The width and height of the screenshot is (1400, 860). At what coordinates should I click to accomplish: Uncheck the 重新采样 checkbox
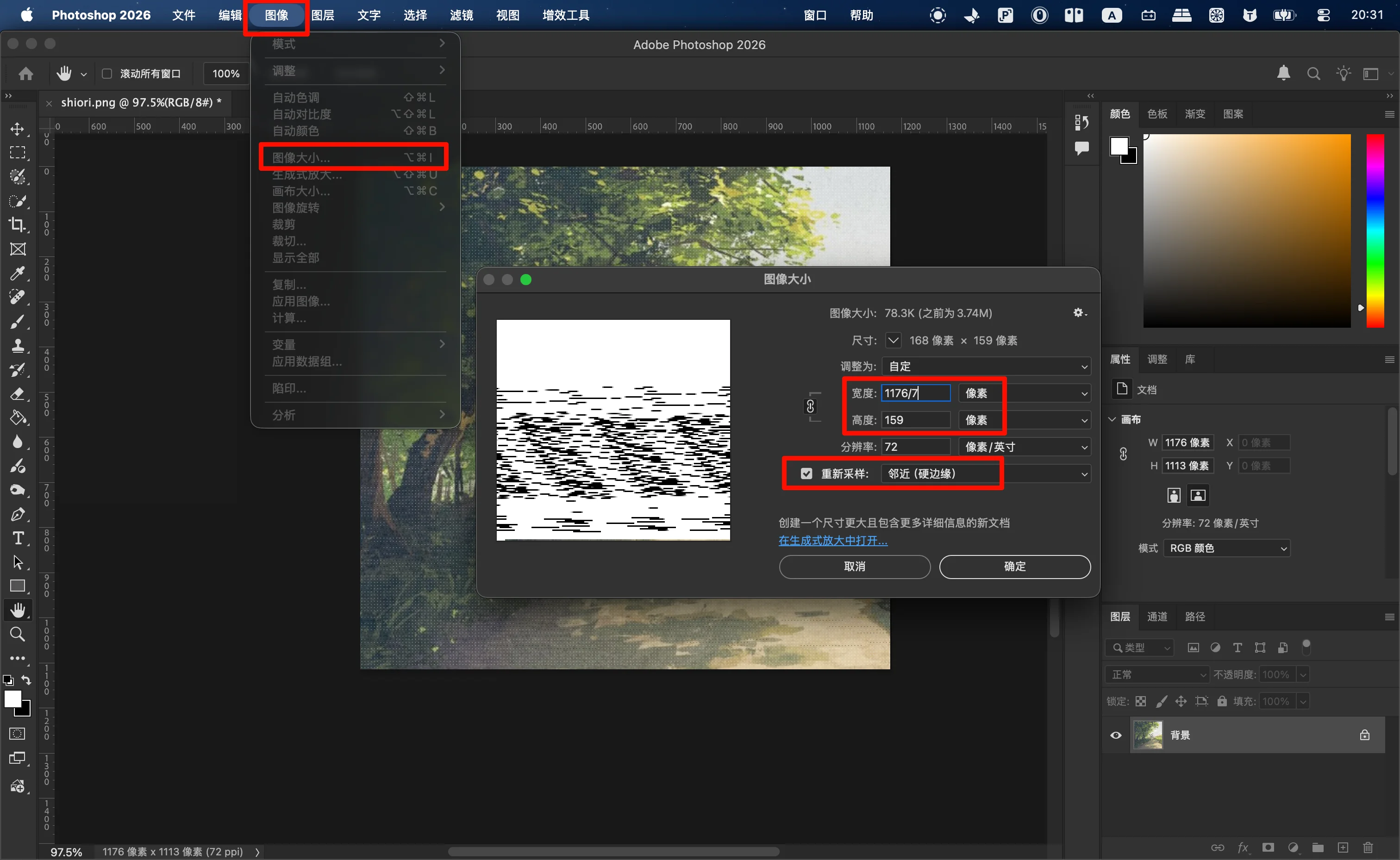click(x=806, y=474)
